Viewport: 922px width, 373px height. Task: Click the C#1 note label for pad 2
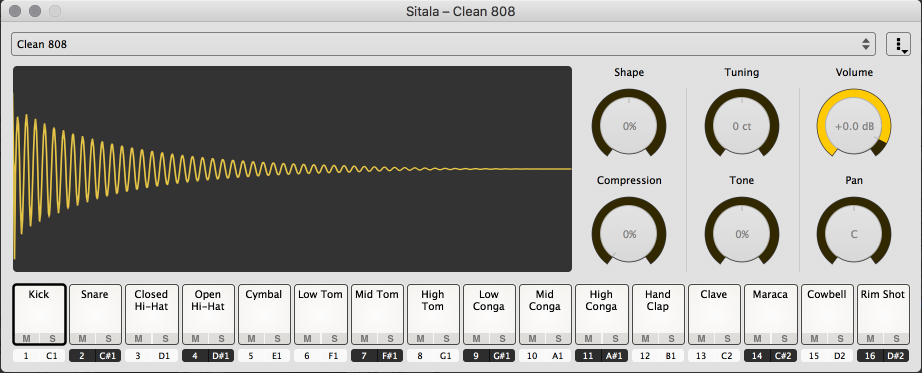coord(108,356)
